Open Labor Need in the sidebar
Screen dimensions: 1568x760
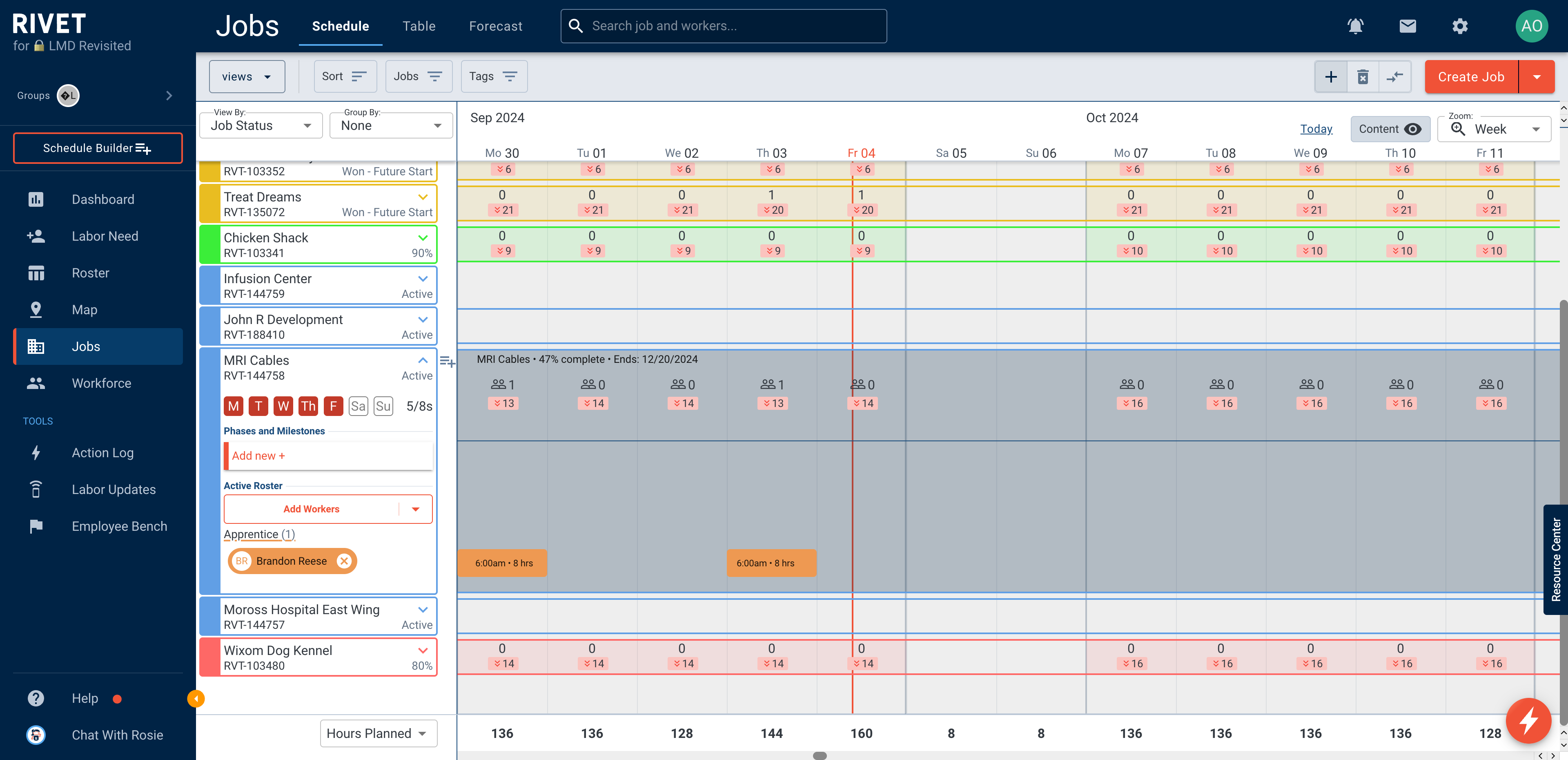(98, 236)
